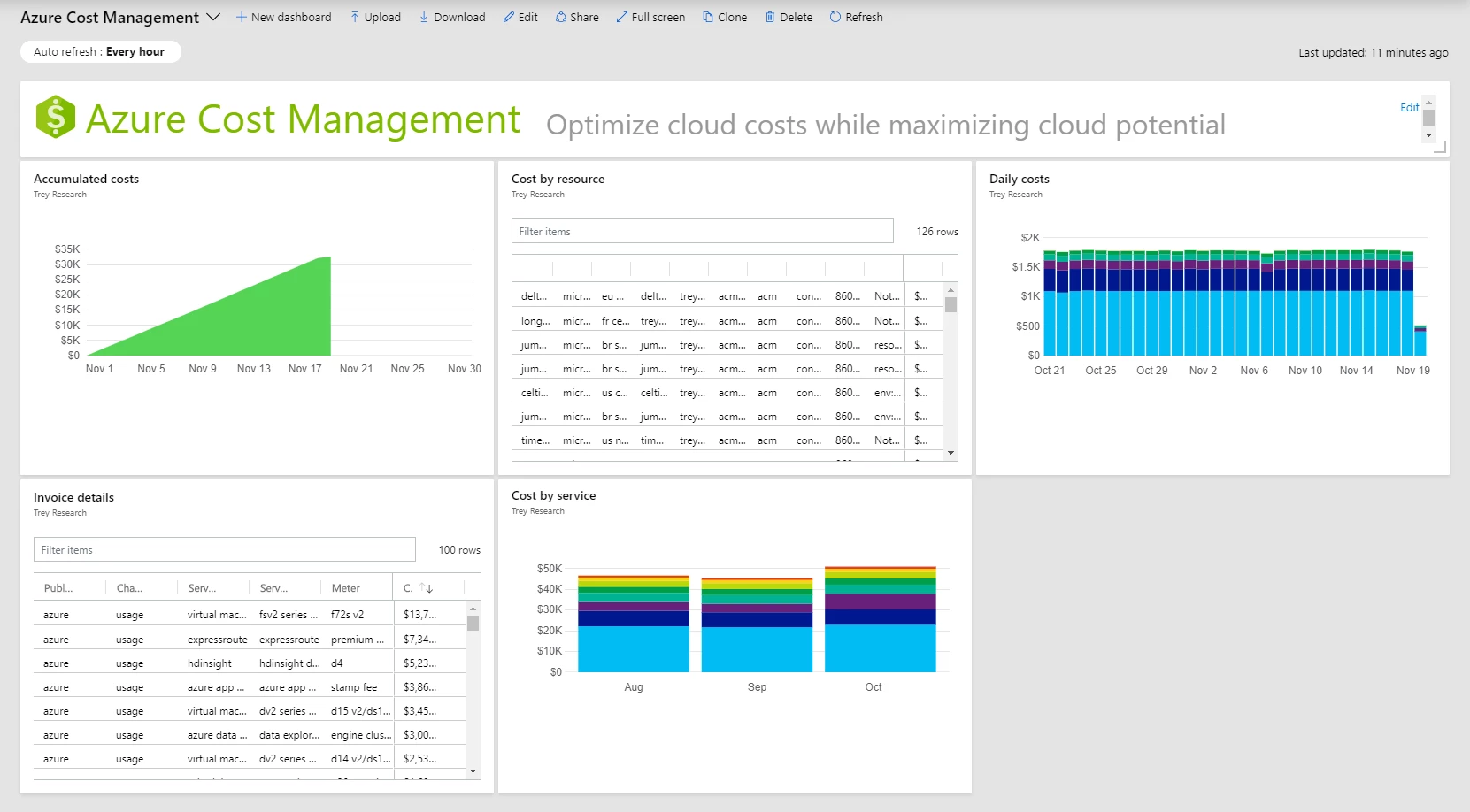The image size is (1470, 812).
Task: Select the Clone toolbar label
Action: (732, 17)
